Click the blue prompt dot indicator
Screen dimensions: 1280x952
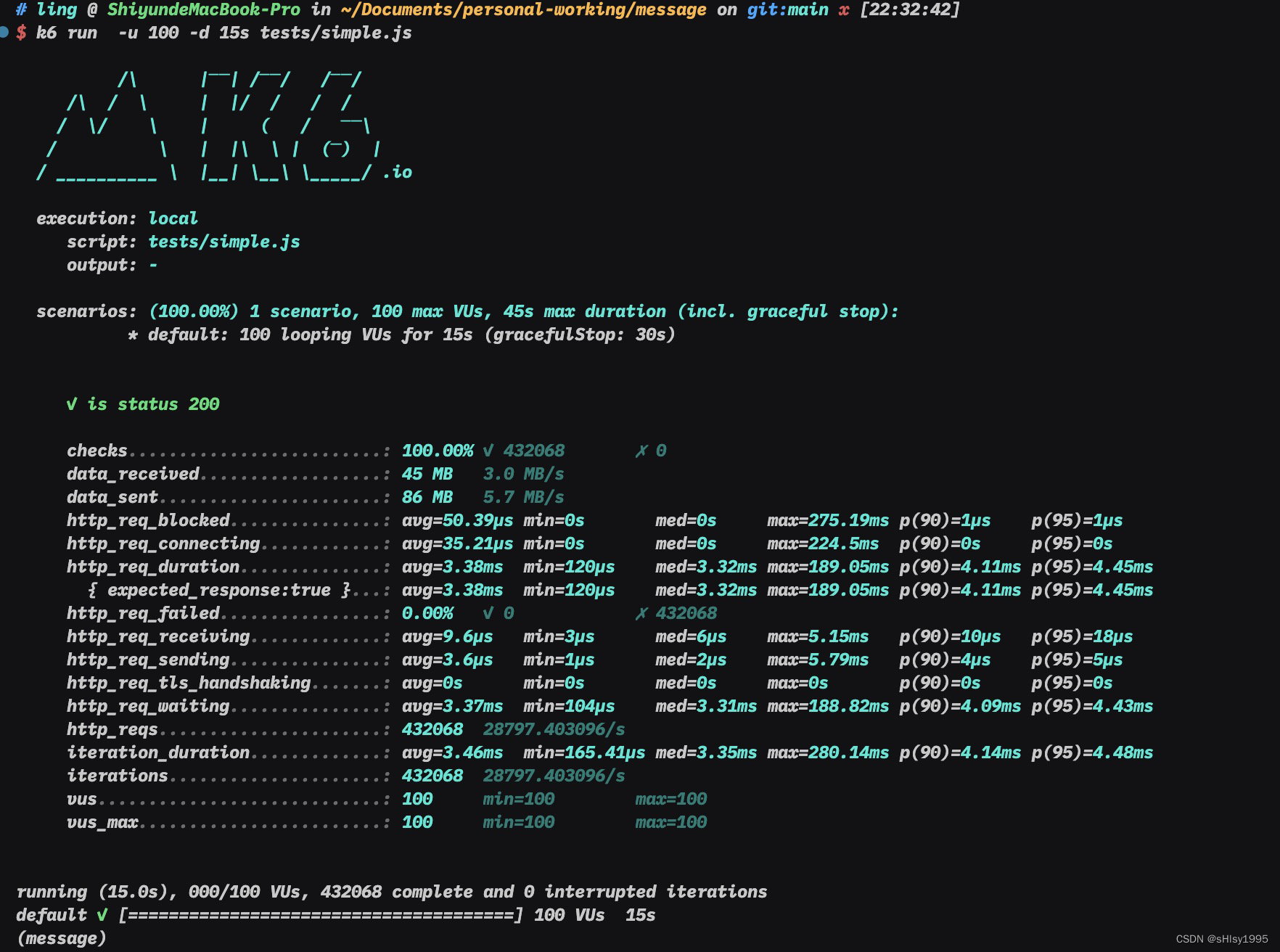pos(4,32)
